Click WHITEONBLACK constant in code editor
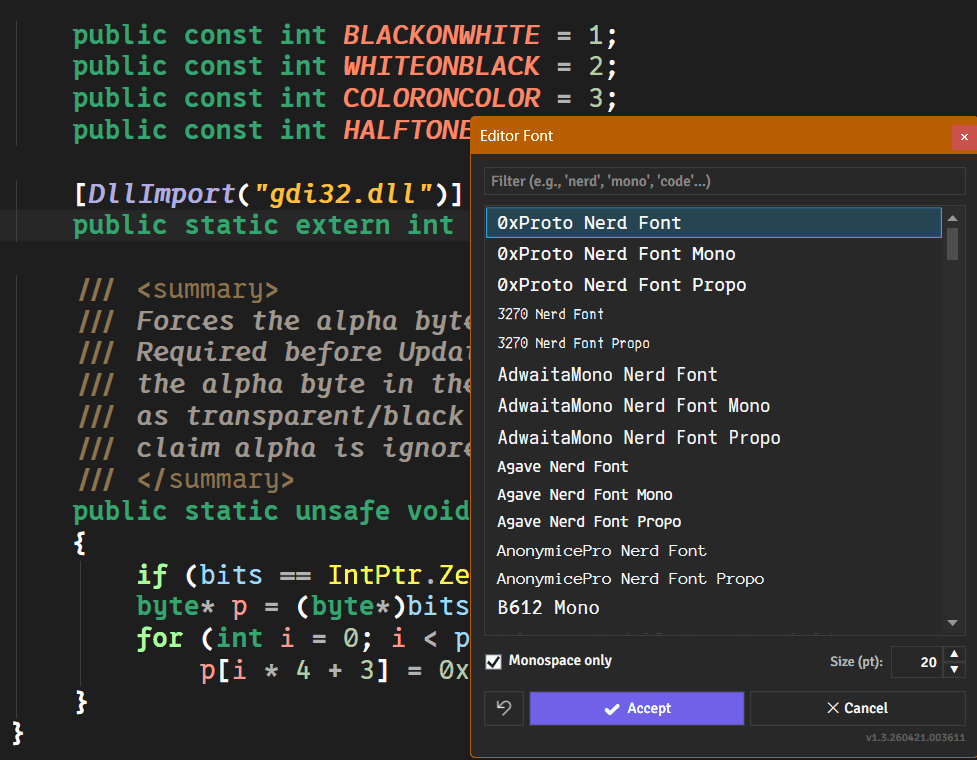The width and height of the screenshot is (977, 760). (441, 67)
